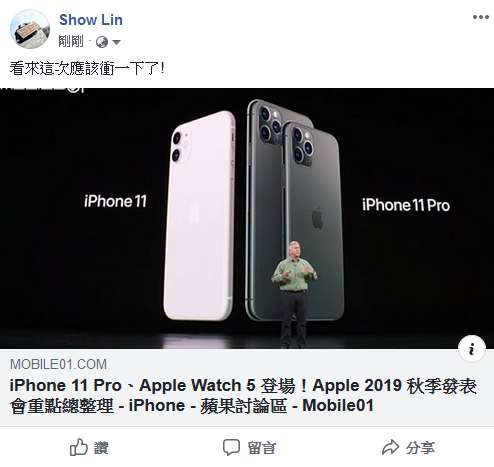Click the circular info 'i' icon
The height and width of the screenshot is (467, 494).
[x=471, y=349]
